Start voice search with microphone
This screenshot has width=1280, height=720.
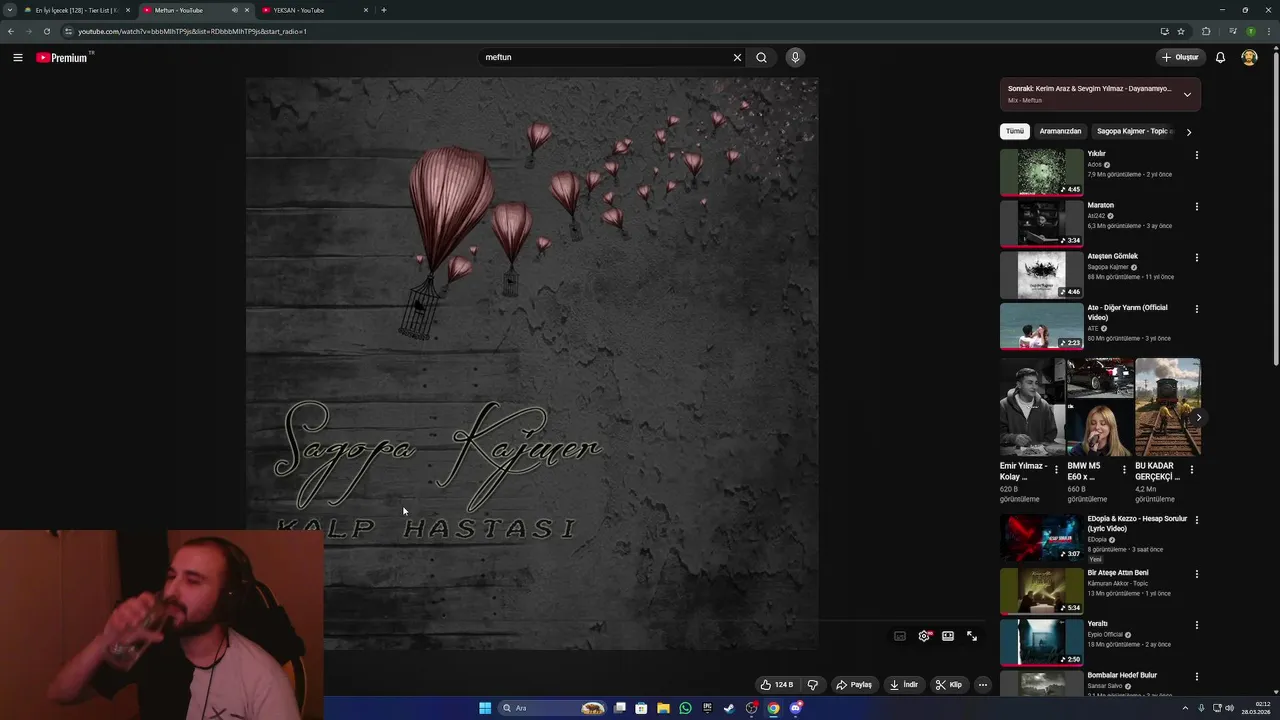pos(795,57)
